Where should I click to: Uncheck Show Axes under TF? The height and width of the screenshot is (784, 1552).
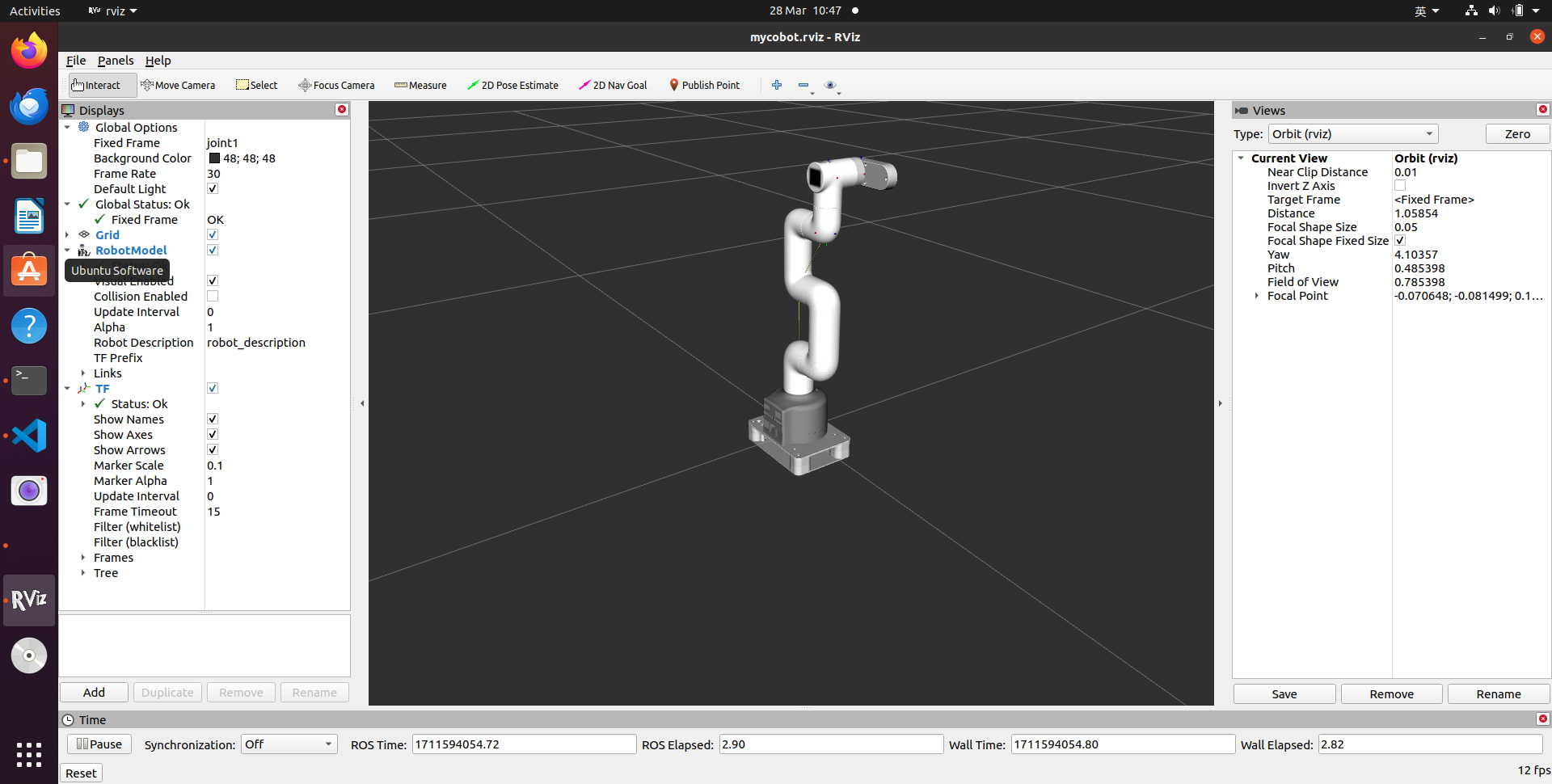(213, 434)
